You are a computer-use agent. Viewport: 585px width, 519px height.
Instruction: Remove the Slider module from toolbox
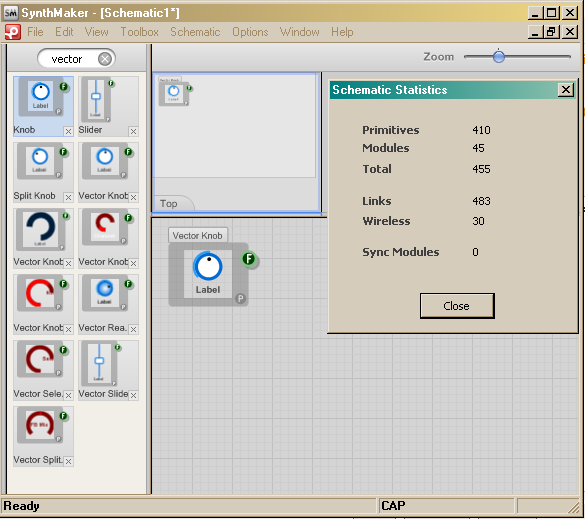[x=133, y=131]
